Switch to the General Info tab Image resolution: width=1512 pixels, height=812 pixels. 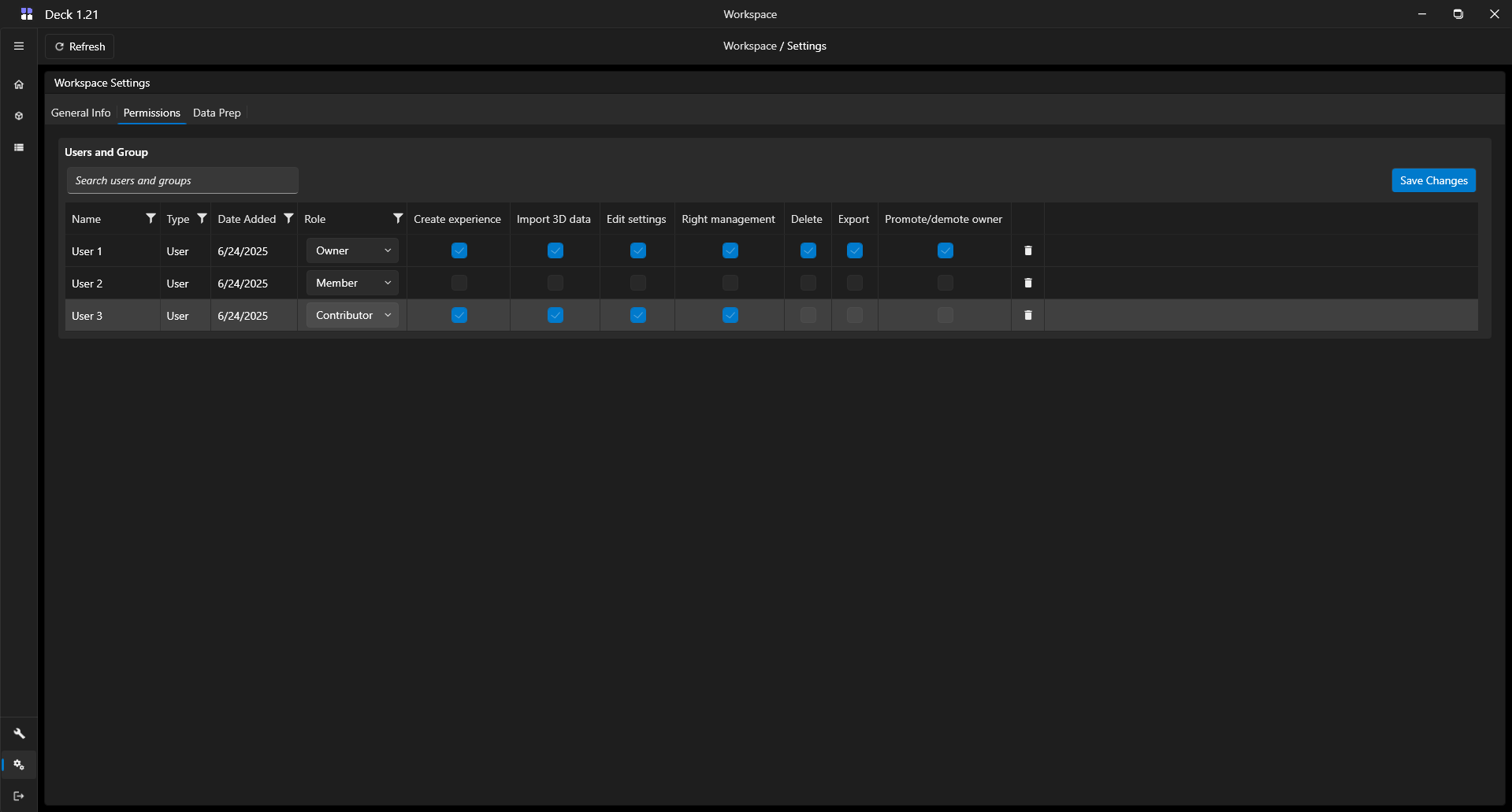80,113
